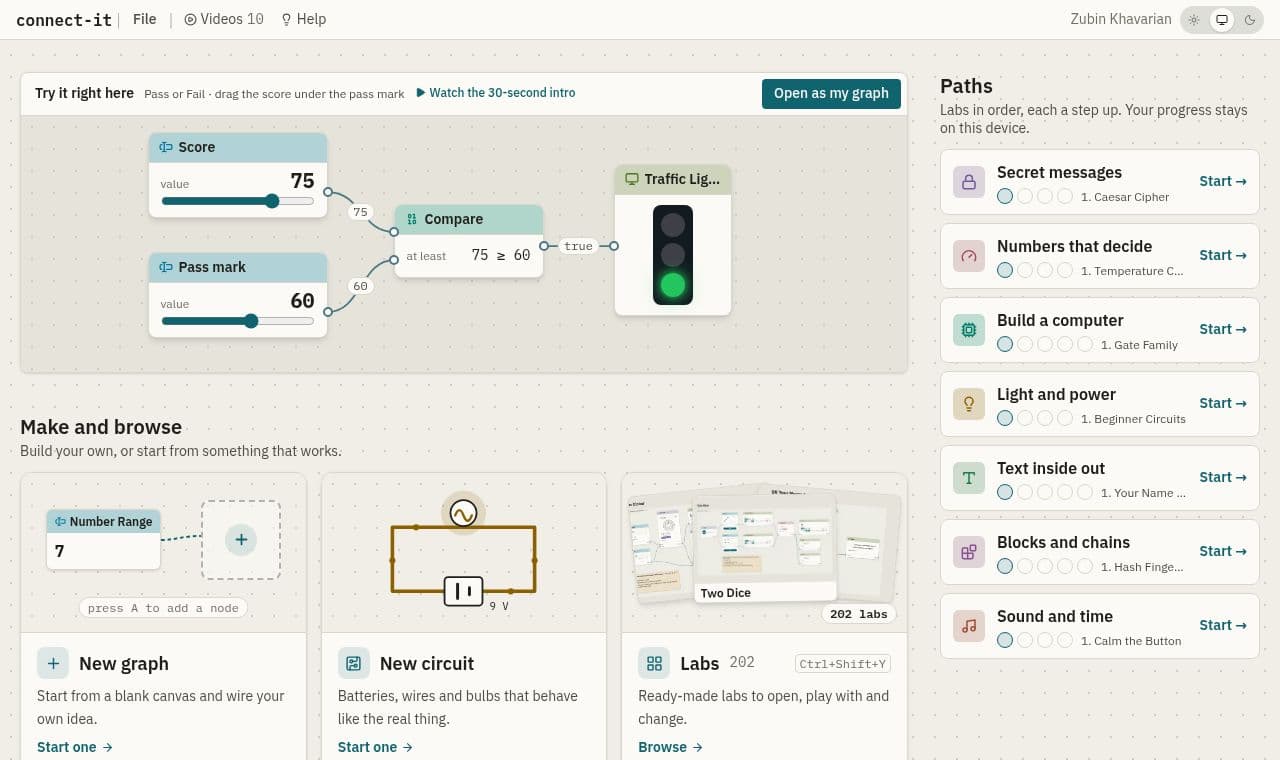Click the grid icon beside Labs
Viewport: 1280px width, 760px height.
[655, 663]
